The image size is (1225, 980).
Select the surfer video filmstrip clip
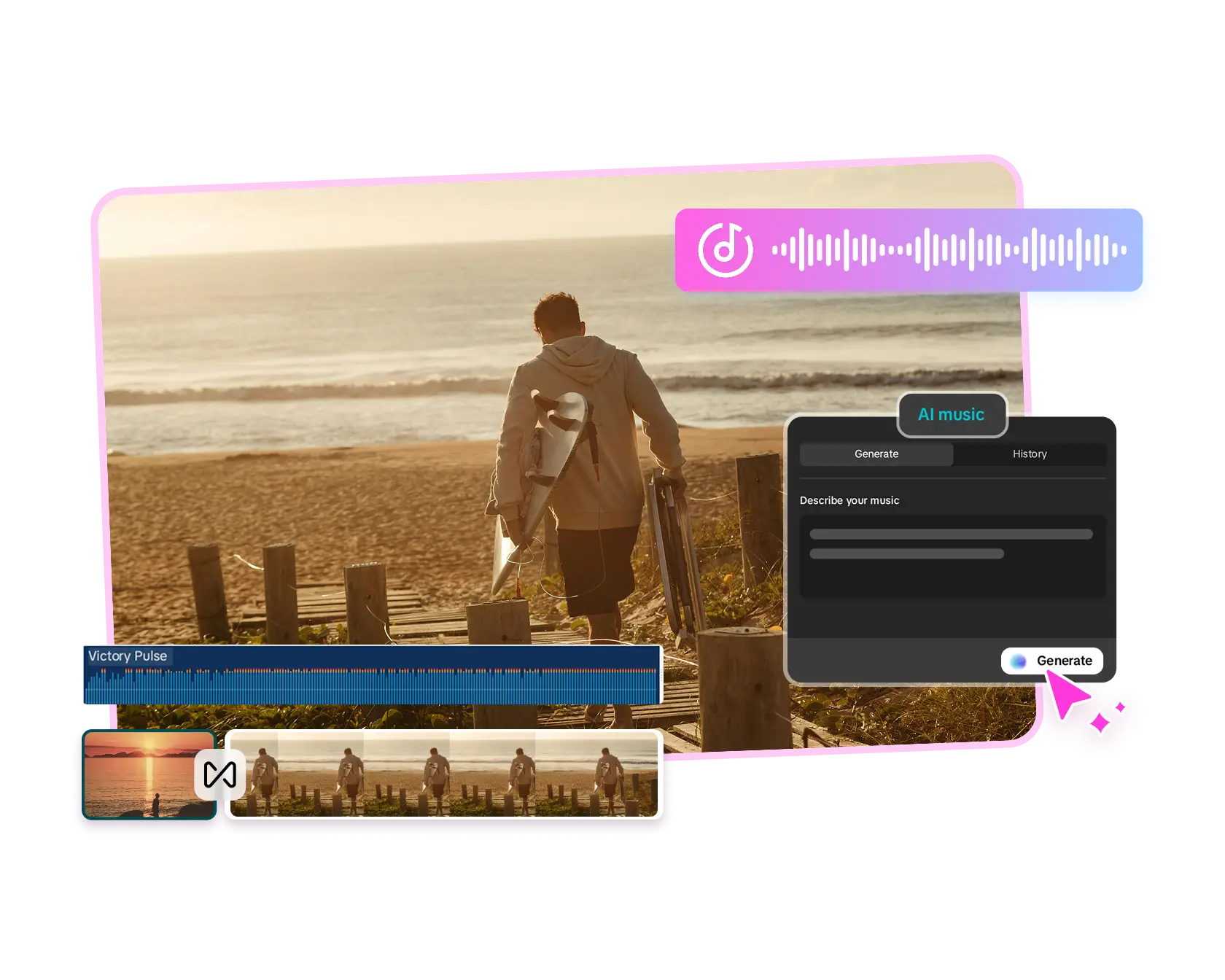click(445, 774)
